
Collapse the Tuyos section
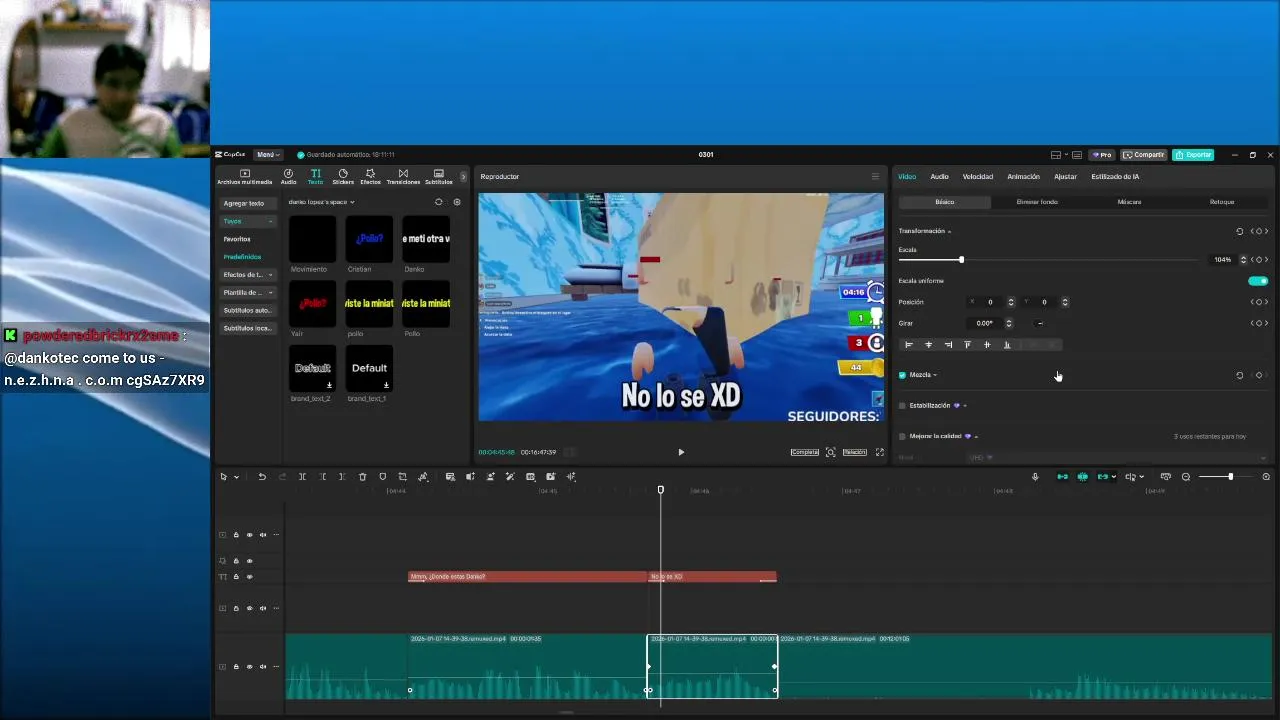(x=248, y=221)
